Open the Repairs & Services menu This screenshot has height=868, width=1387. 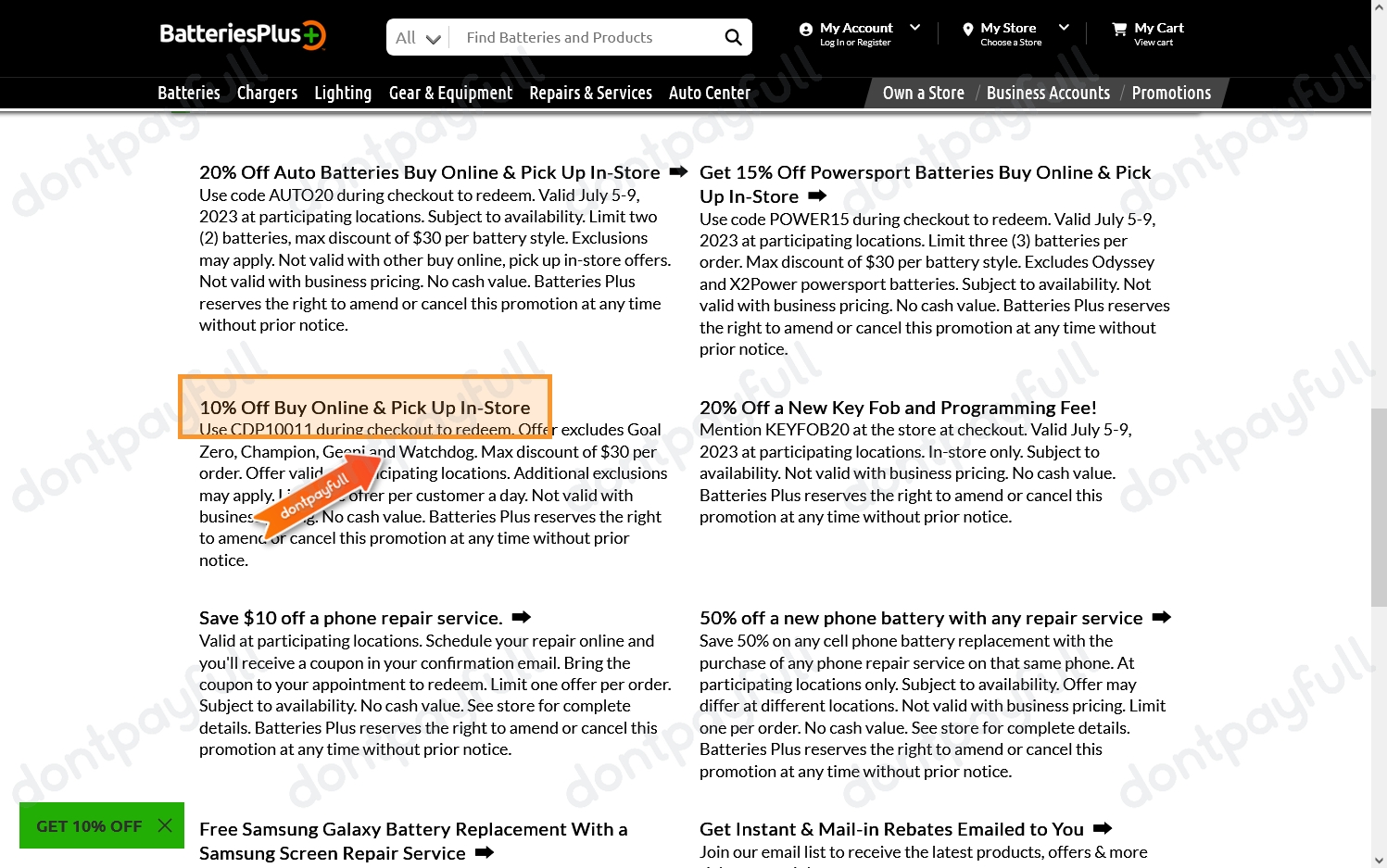590,93
